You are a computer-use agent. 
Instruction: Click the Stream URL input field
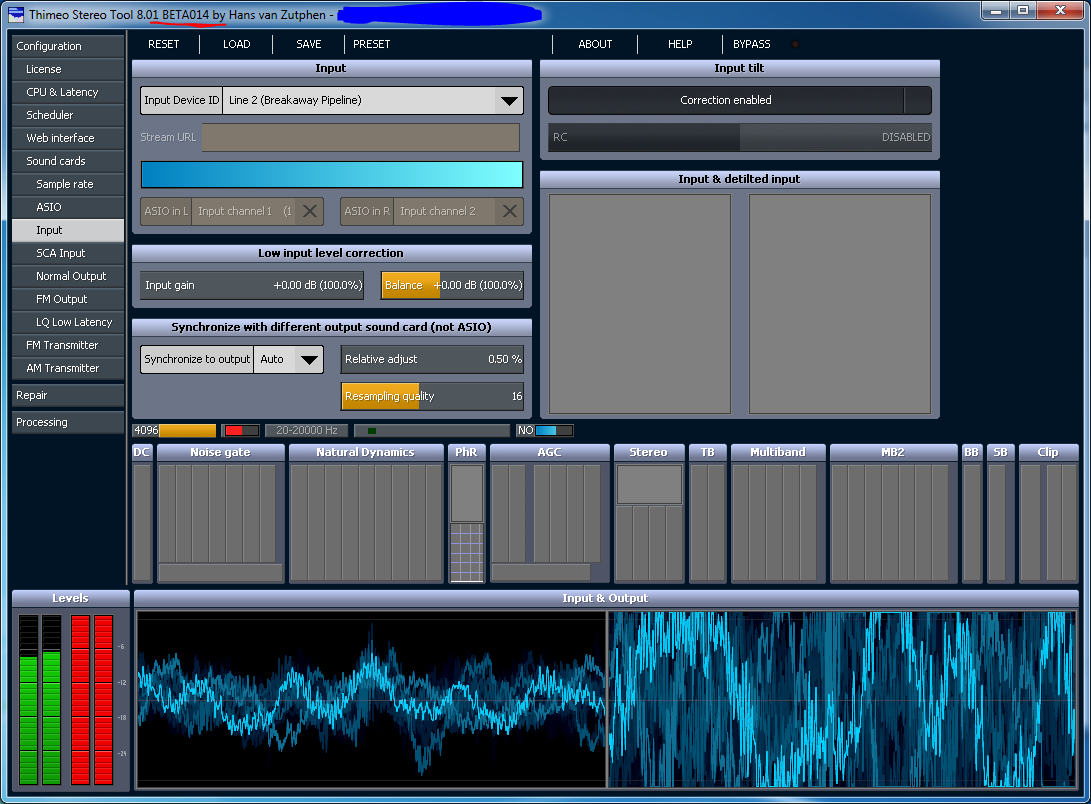(360, 137)
